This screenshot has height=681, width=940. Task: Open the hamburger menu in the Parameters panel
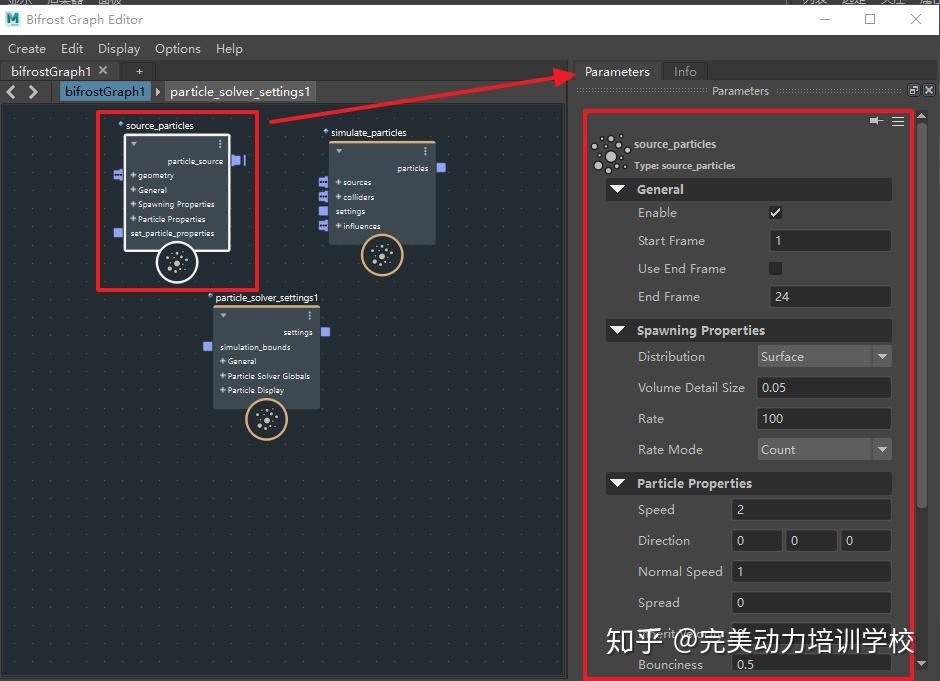click(x=898, y=120)
